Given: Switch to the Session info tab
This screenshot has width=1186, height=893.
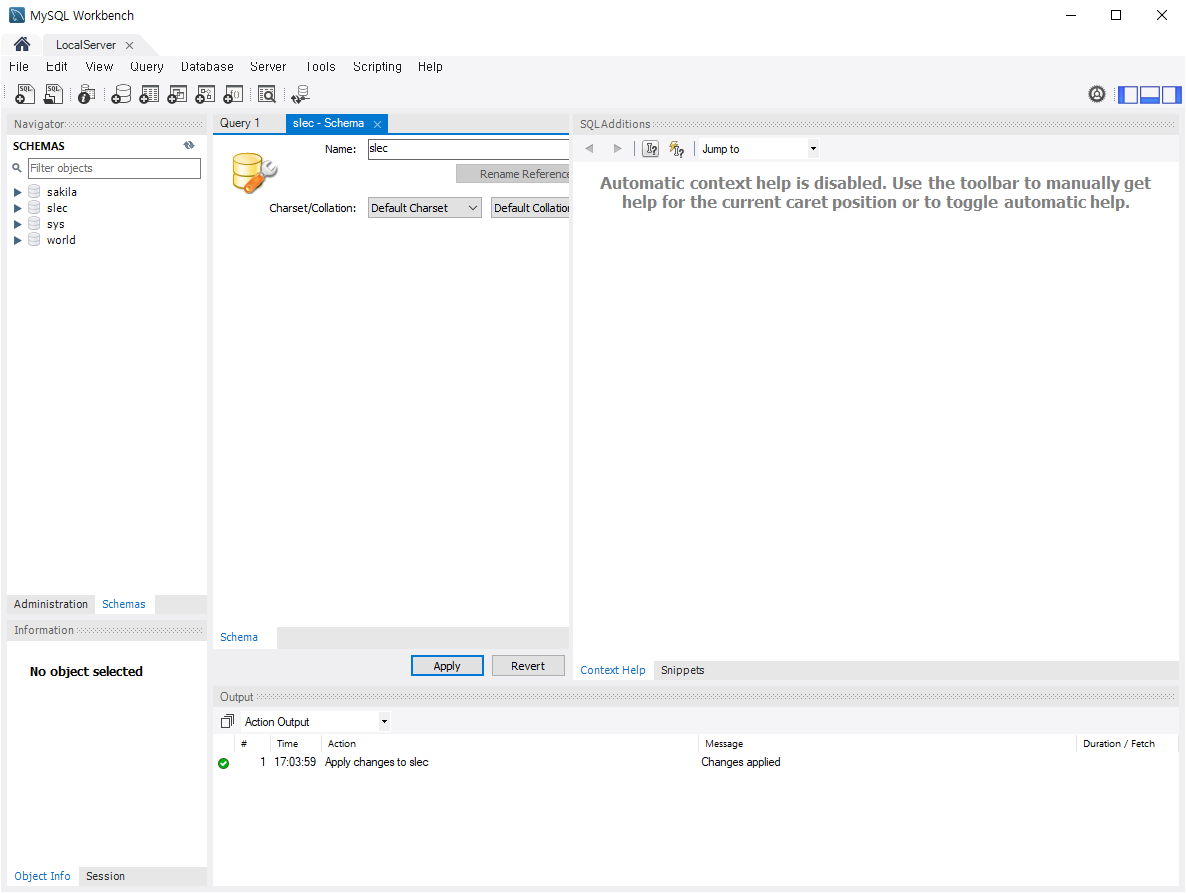Looking at the screenshot, I should 105,876.
